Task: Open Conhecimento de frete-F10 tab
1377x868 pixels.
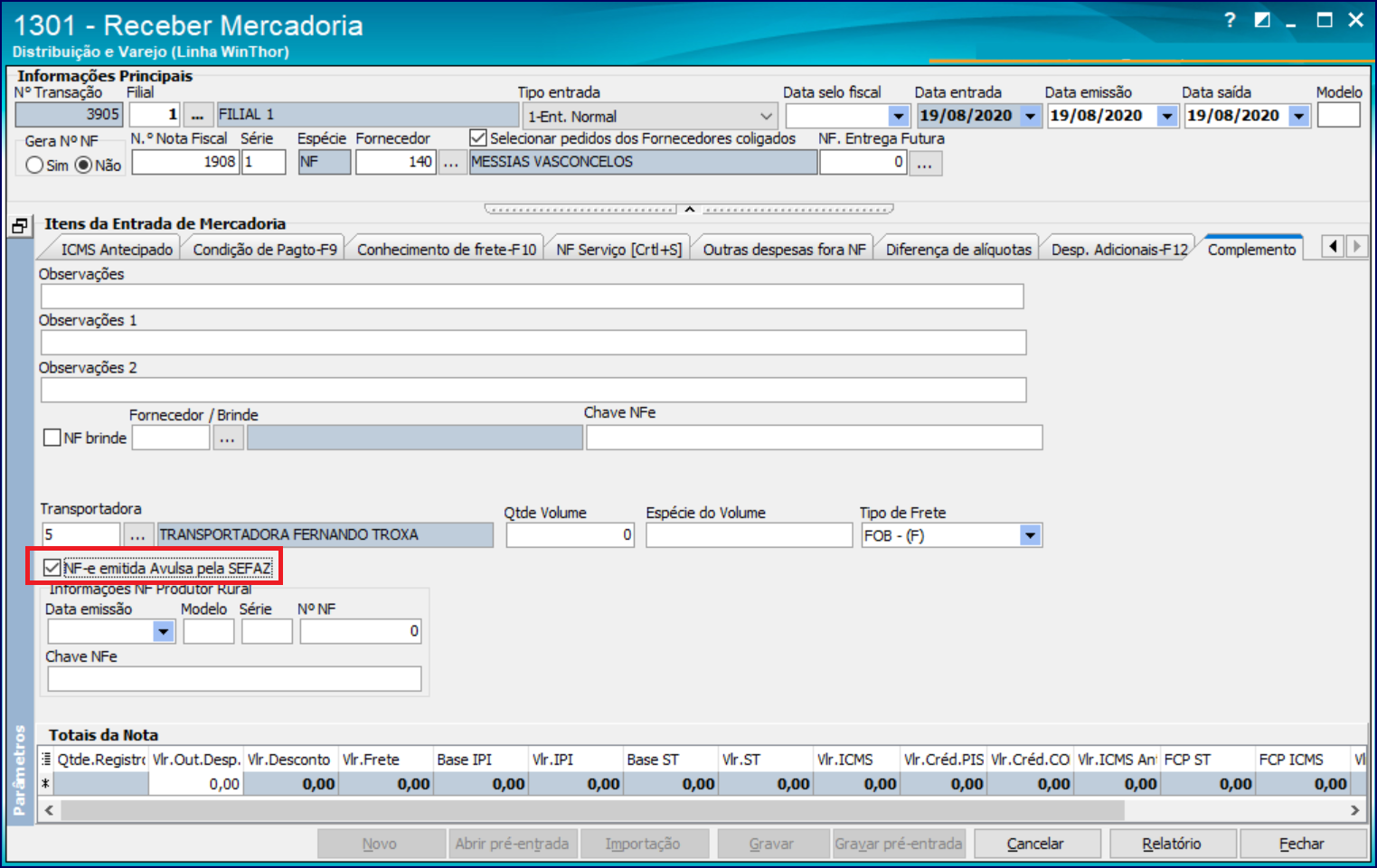Action: tap(447, 250)
